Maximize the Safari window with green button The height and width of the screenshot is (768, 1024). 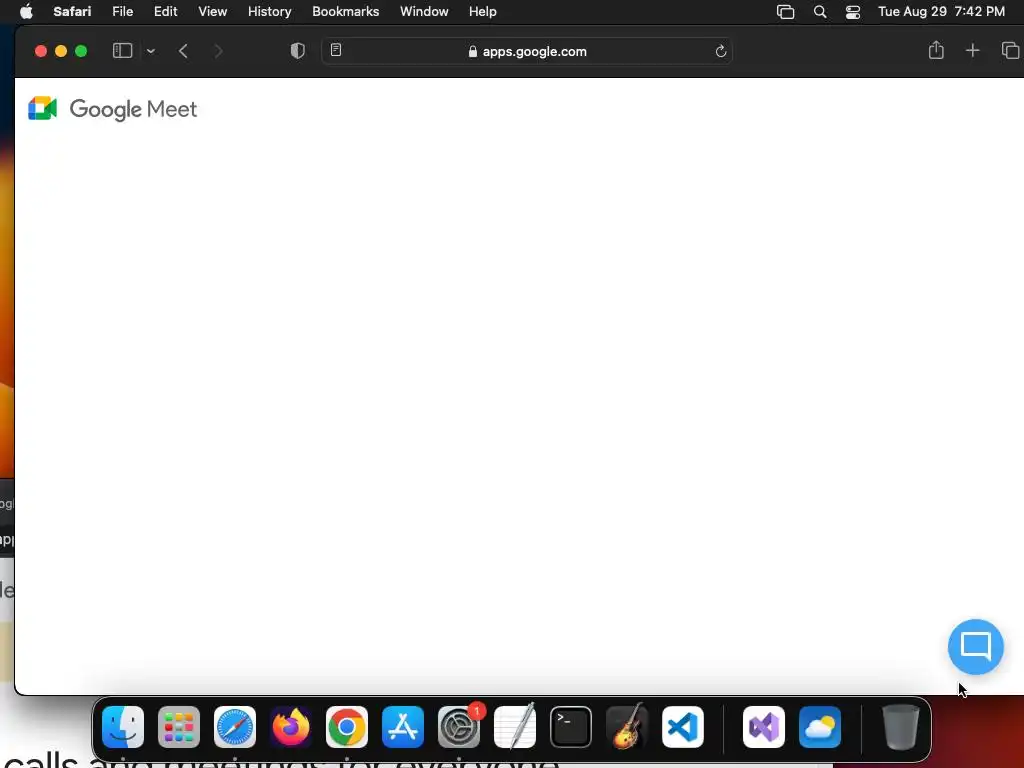pos(81,51)
